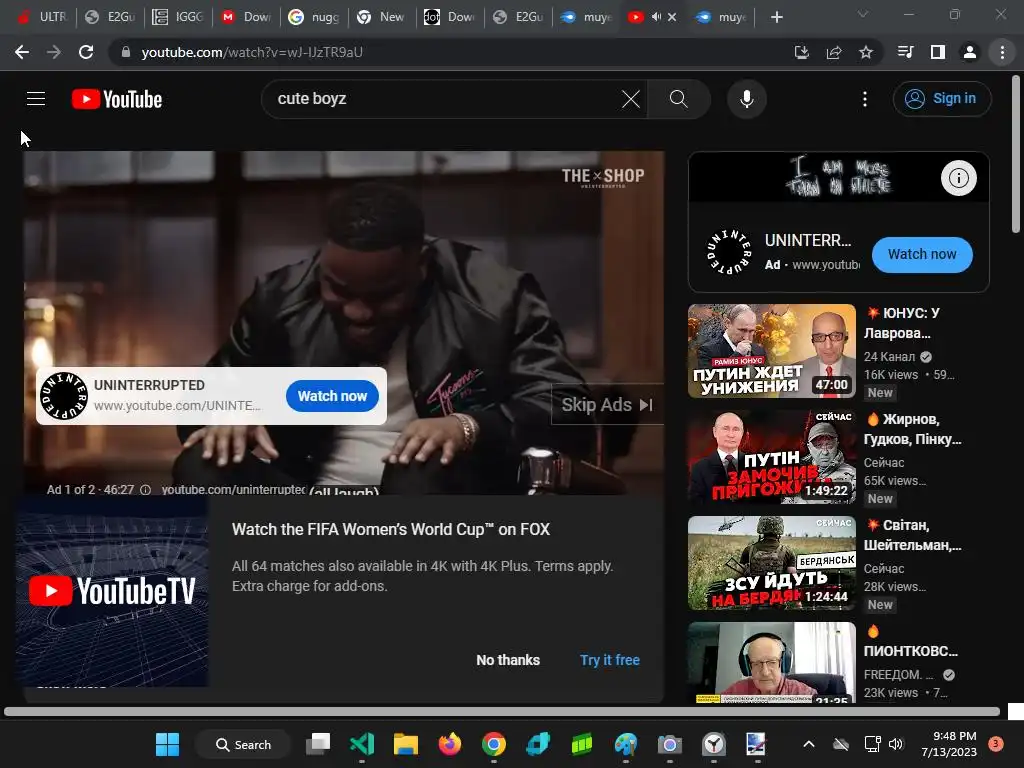Switch to the 'New' browser tab

(381, 17)
